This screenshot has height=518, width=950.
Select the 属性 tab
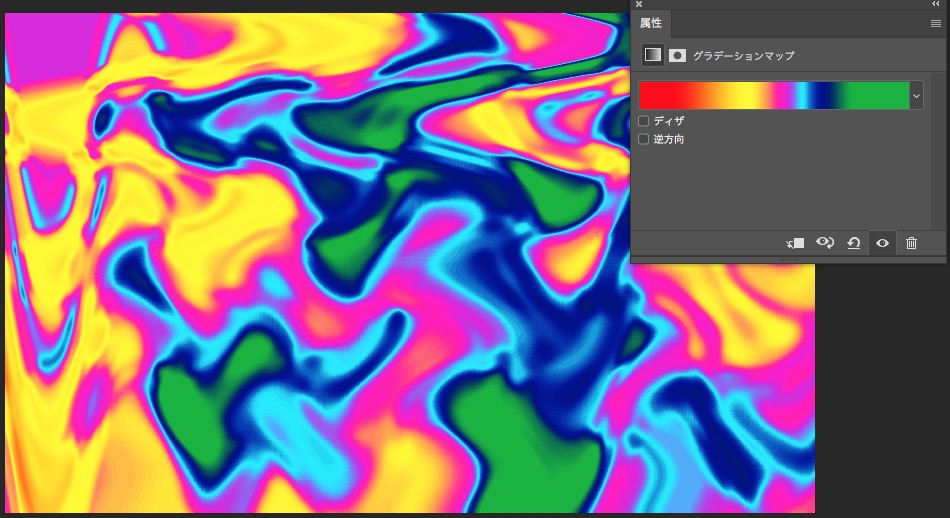click(x=651, y=23)
